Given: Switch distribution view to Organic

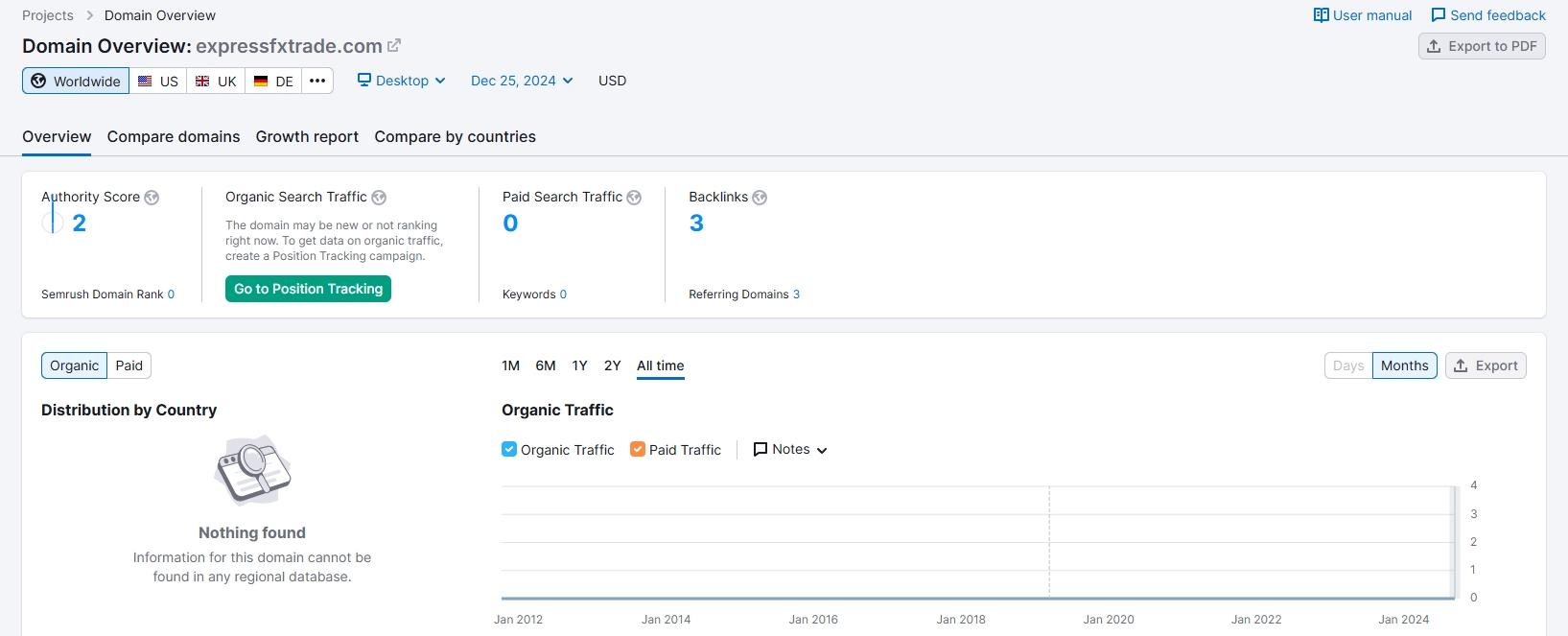Looking at the screenshot, I should tap(74, 365).
